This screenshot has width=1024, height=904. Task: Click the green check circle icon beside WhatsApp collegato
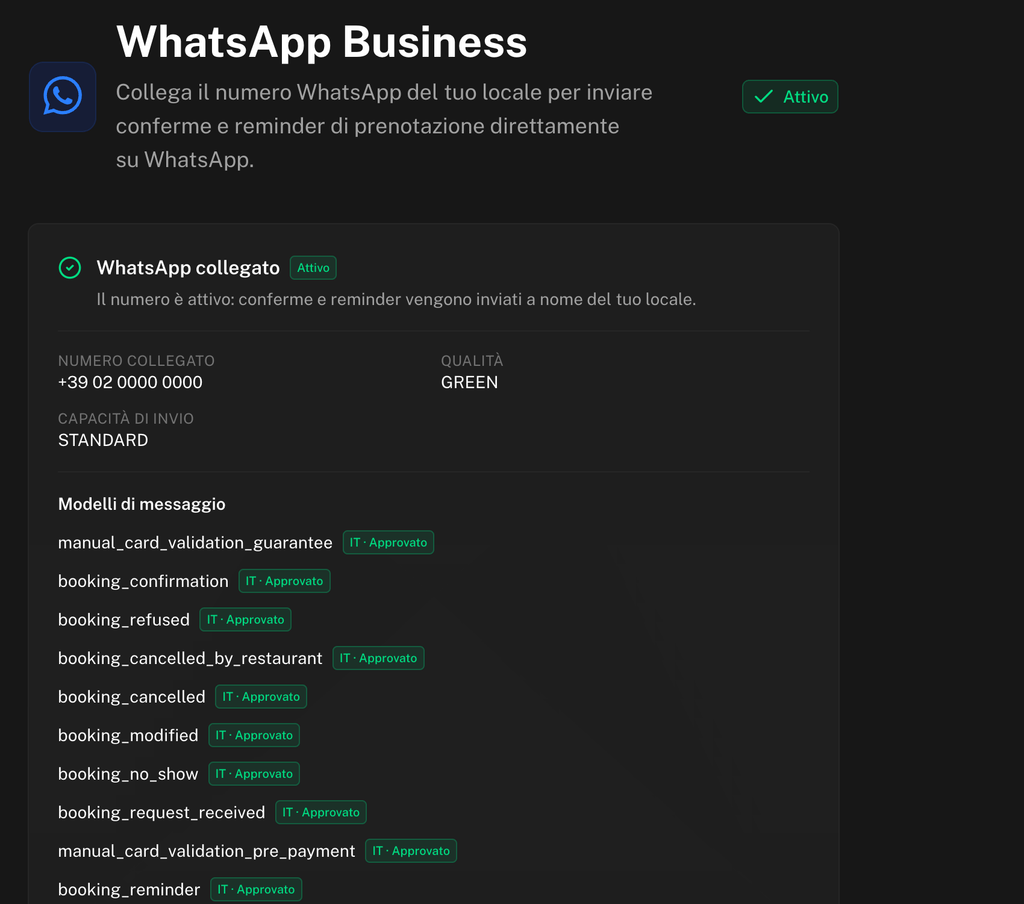70,268
